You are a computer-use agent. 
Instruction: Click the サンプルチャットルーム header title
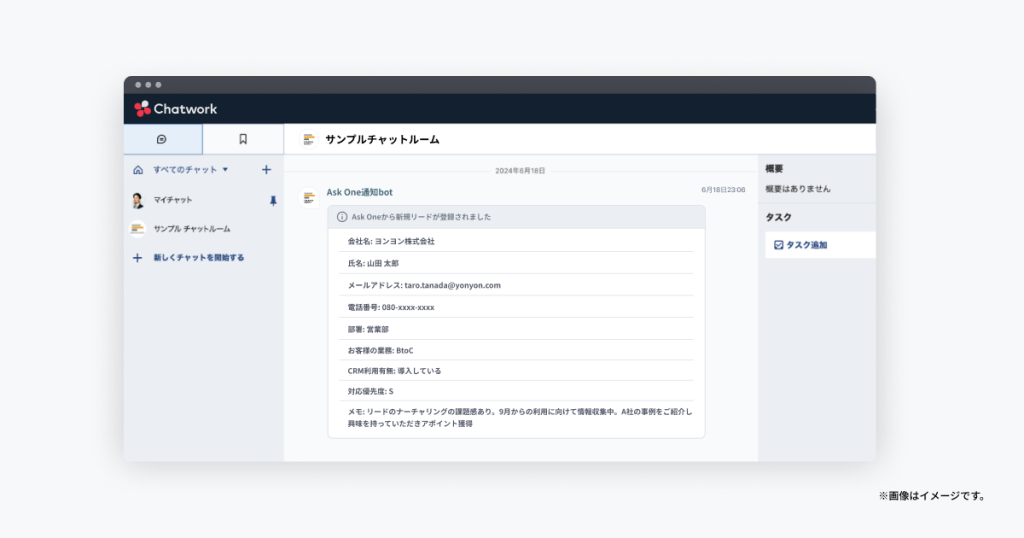point(382,139)
